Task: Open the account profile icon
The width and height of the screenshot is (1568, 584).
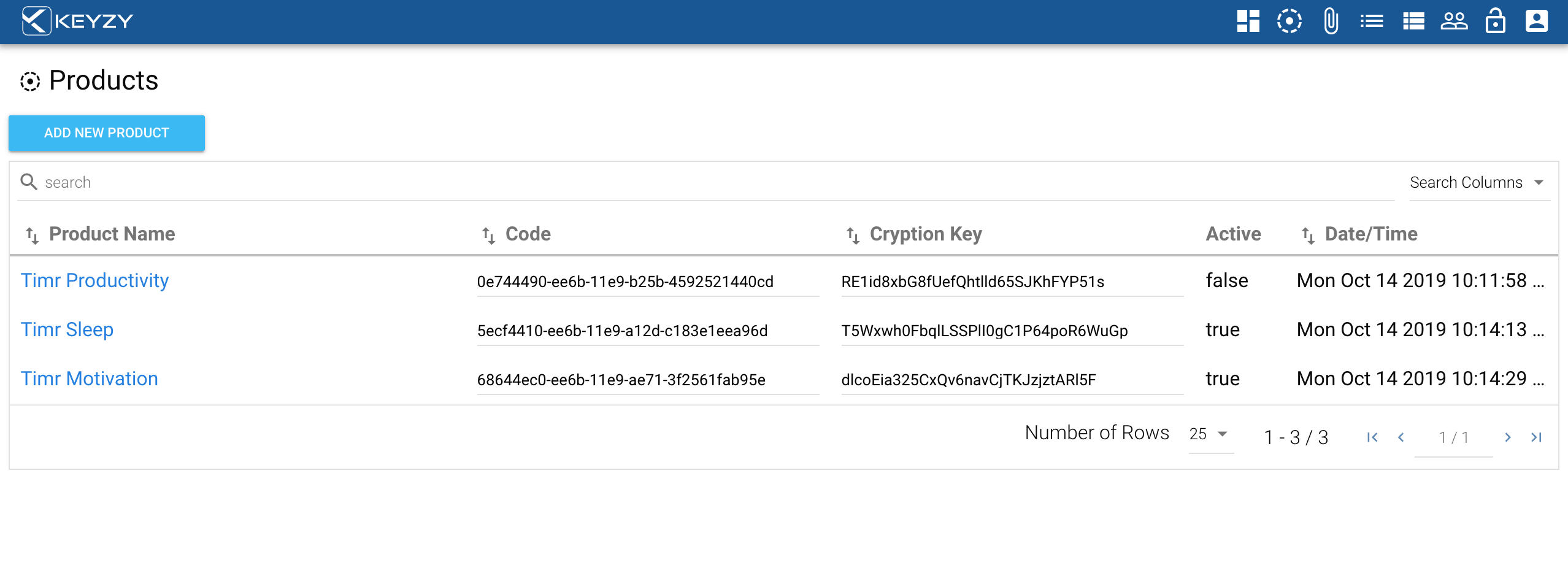Action: [x=1536, y=21]
